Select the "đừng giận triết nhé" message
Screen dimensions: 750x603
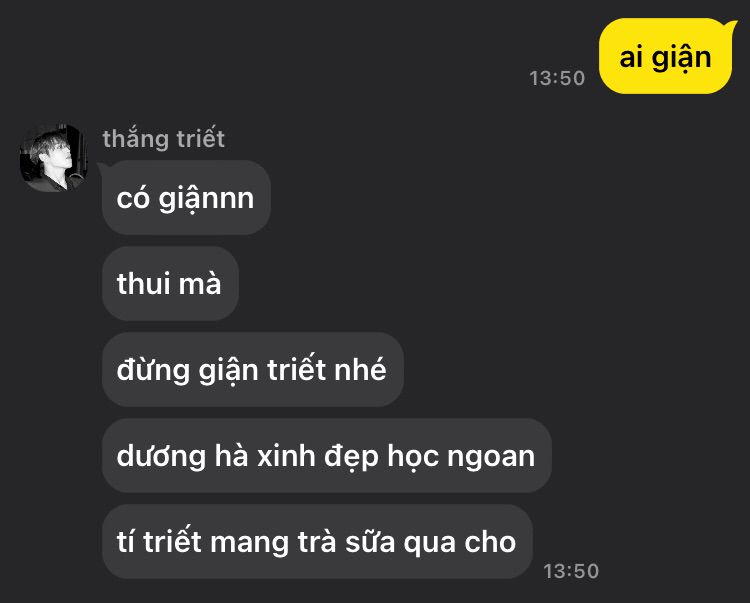pos(253,369)
